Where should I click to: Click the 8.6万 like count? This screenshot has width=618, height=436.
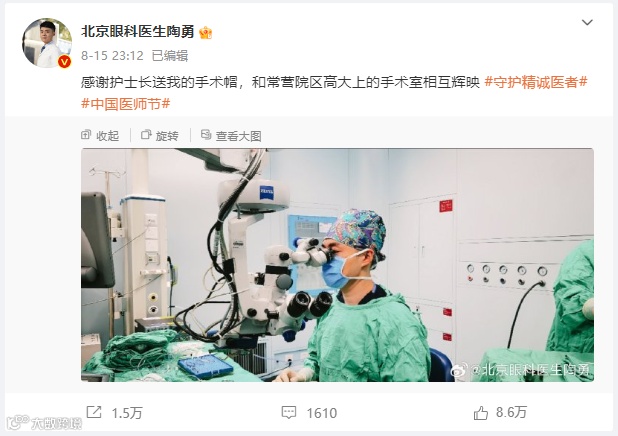511,412
